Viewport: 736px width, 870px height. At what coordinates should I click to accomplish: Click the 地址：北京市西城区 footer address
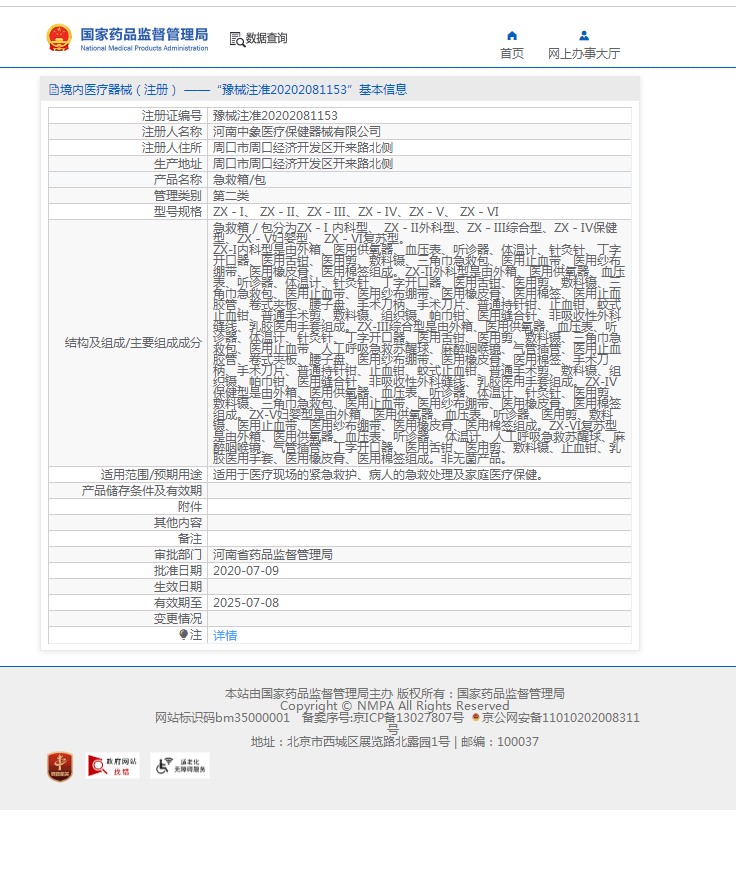[395, 742]
